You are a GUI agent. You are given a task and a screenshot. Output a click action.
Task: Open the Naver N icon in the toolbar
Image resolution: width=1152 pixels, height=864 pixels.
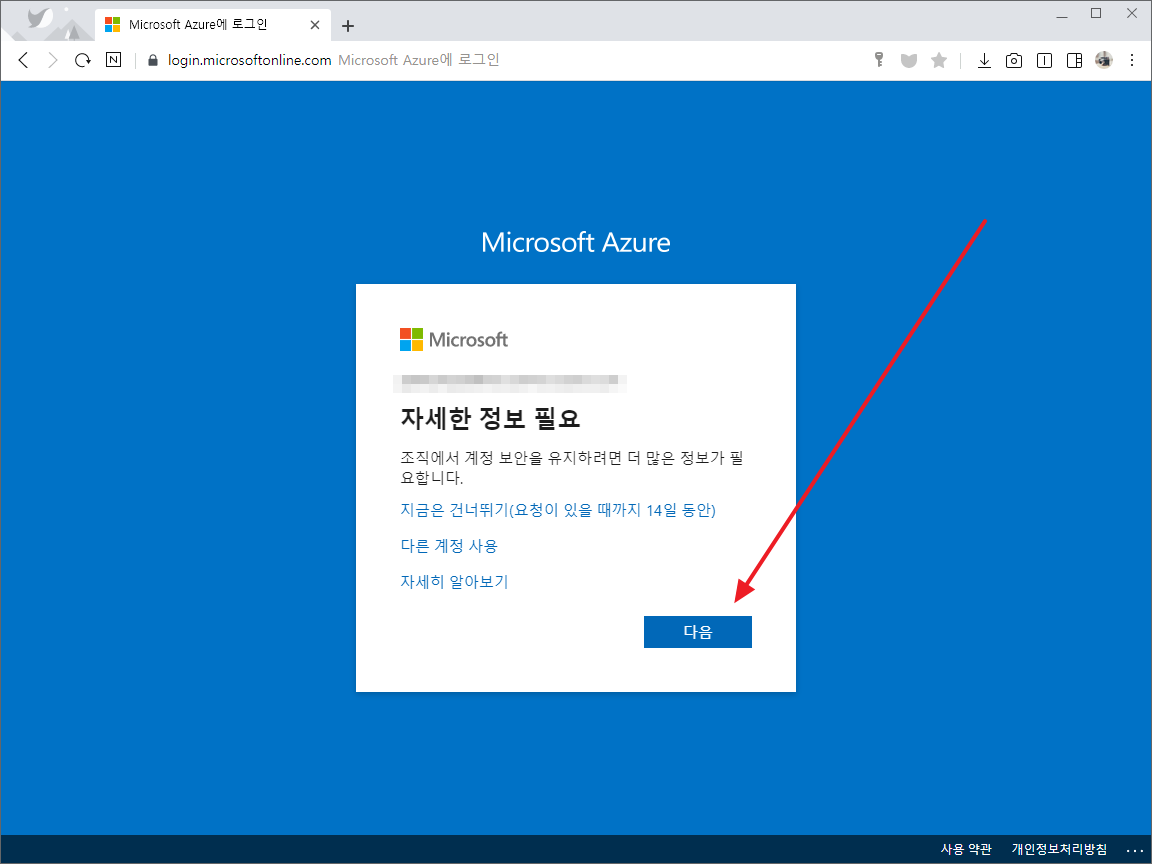click(x=113, y=60)
